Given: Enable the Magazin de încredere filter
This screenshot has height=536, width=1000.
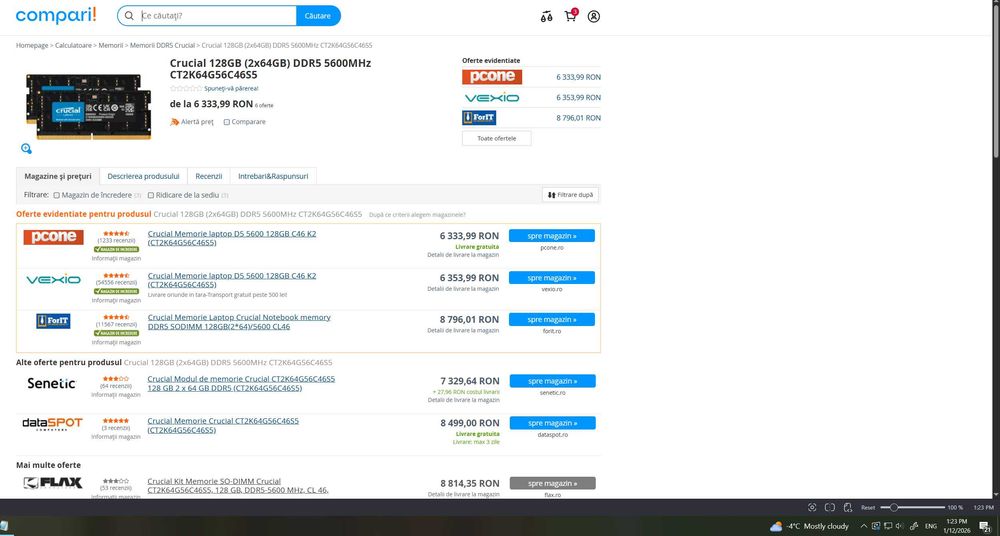Looking at the screenshot, I should [x=57, y=195].
